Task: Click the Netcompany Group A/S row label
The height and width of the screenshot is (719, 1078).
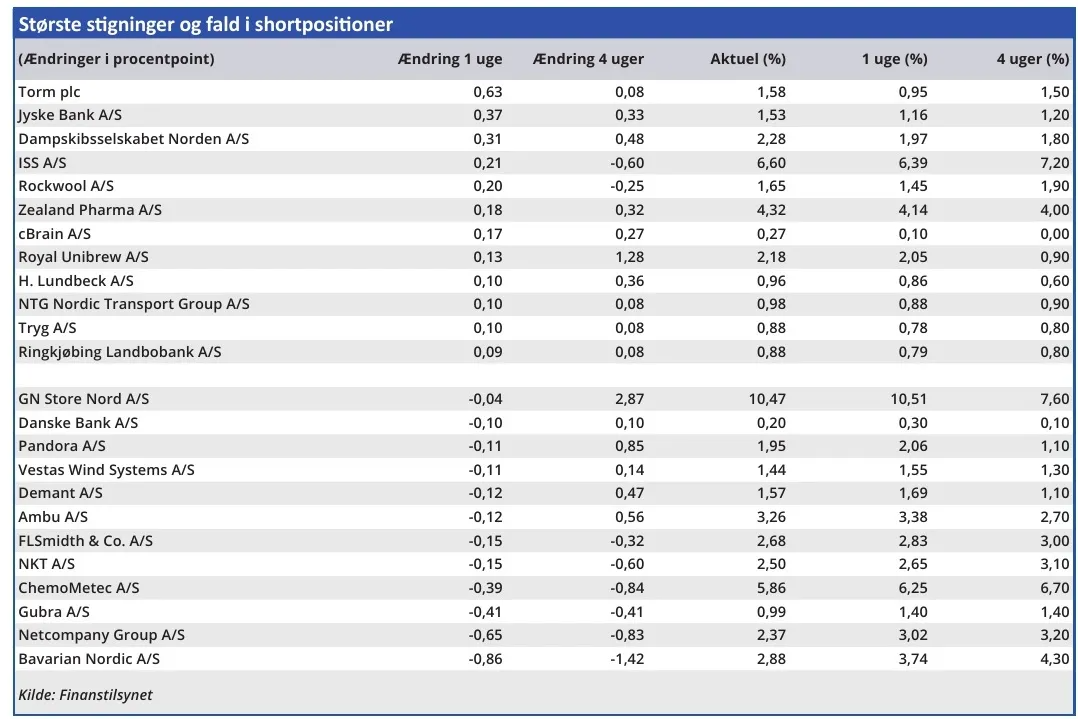Action: click(x=101, y=635)
